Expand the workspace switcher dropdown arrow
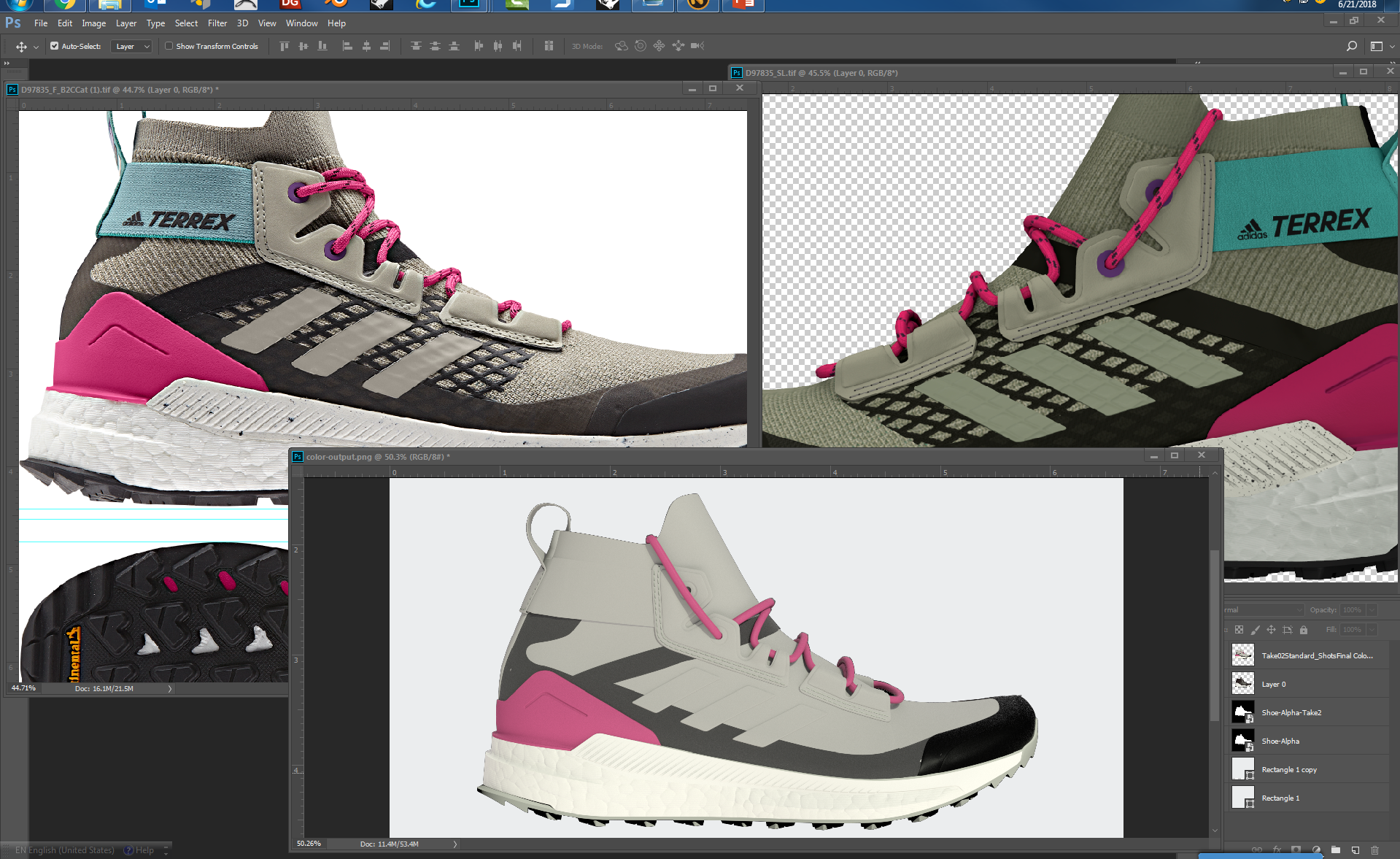Image resolution: width=1400 pixels, height=859 pixels. point(1392,47)
